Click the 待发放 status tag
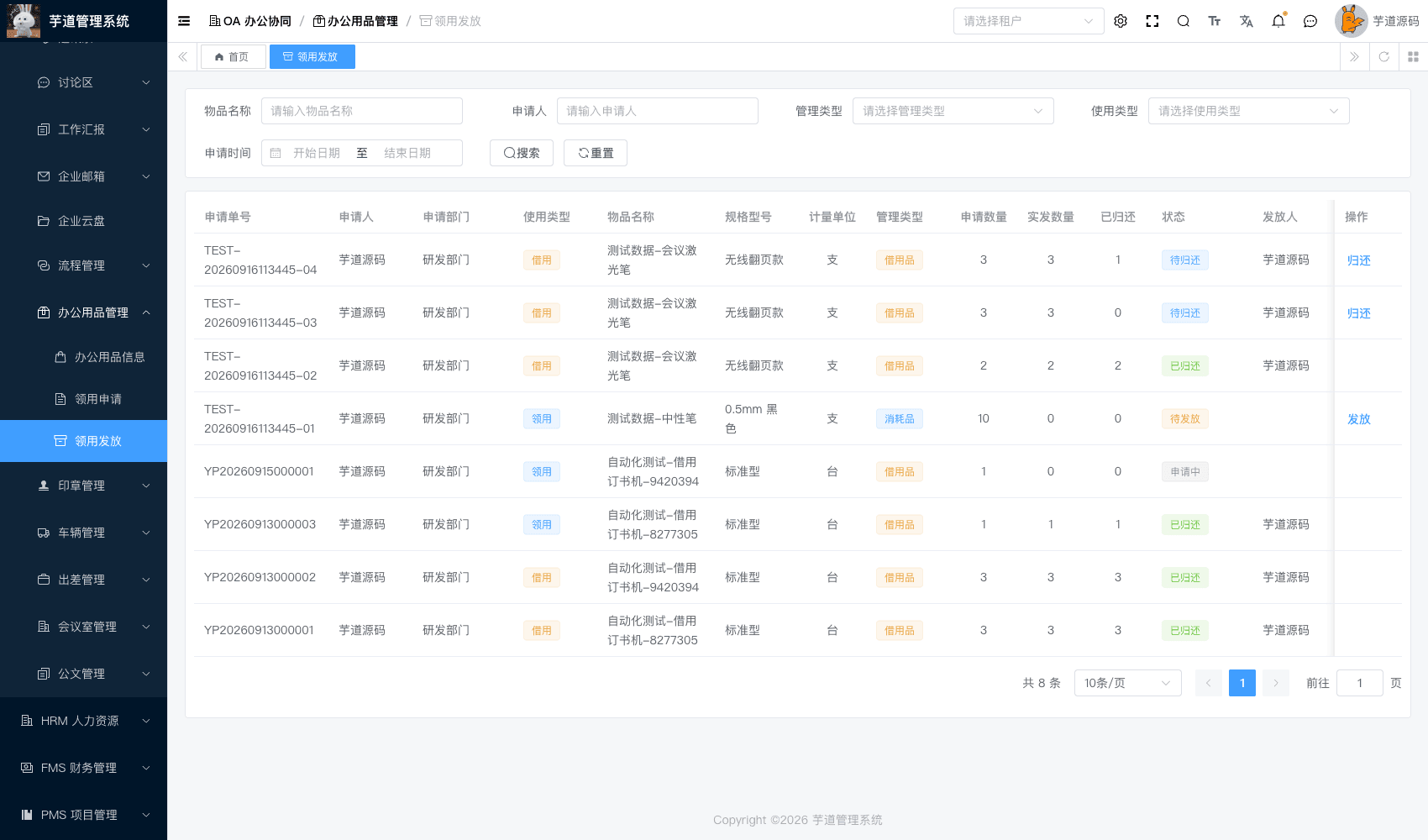 click(1185, 419)
